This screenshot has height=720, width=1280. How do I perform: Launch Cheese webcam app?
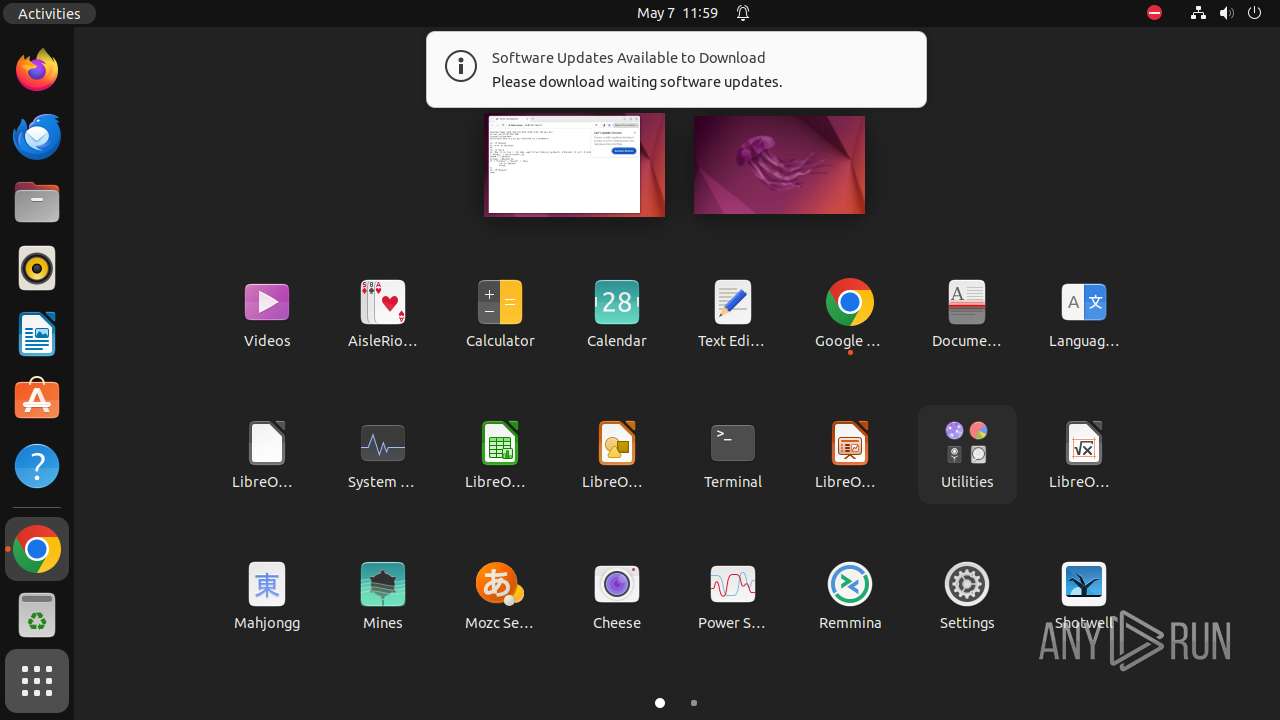pos(617,596)
